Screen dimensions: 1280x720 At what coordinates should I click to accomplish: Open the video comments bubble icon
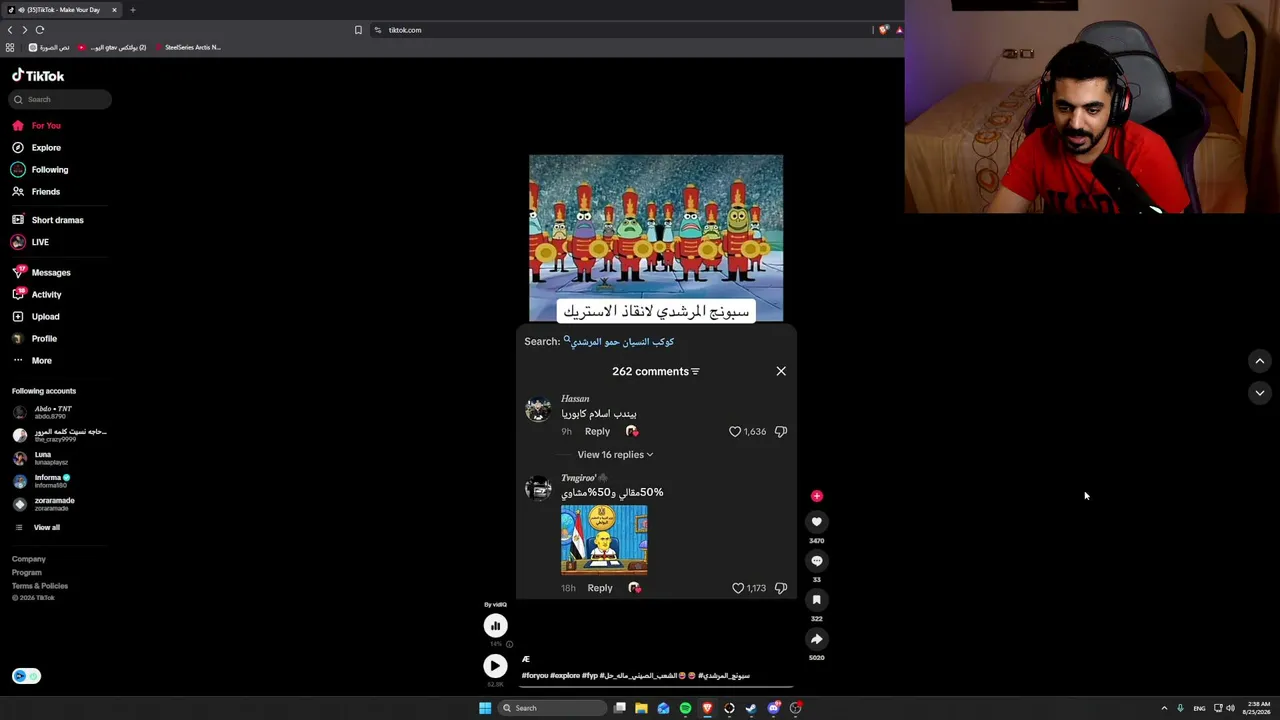(817, 561)
